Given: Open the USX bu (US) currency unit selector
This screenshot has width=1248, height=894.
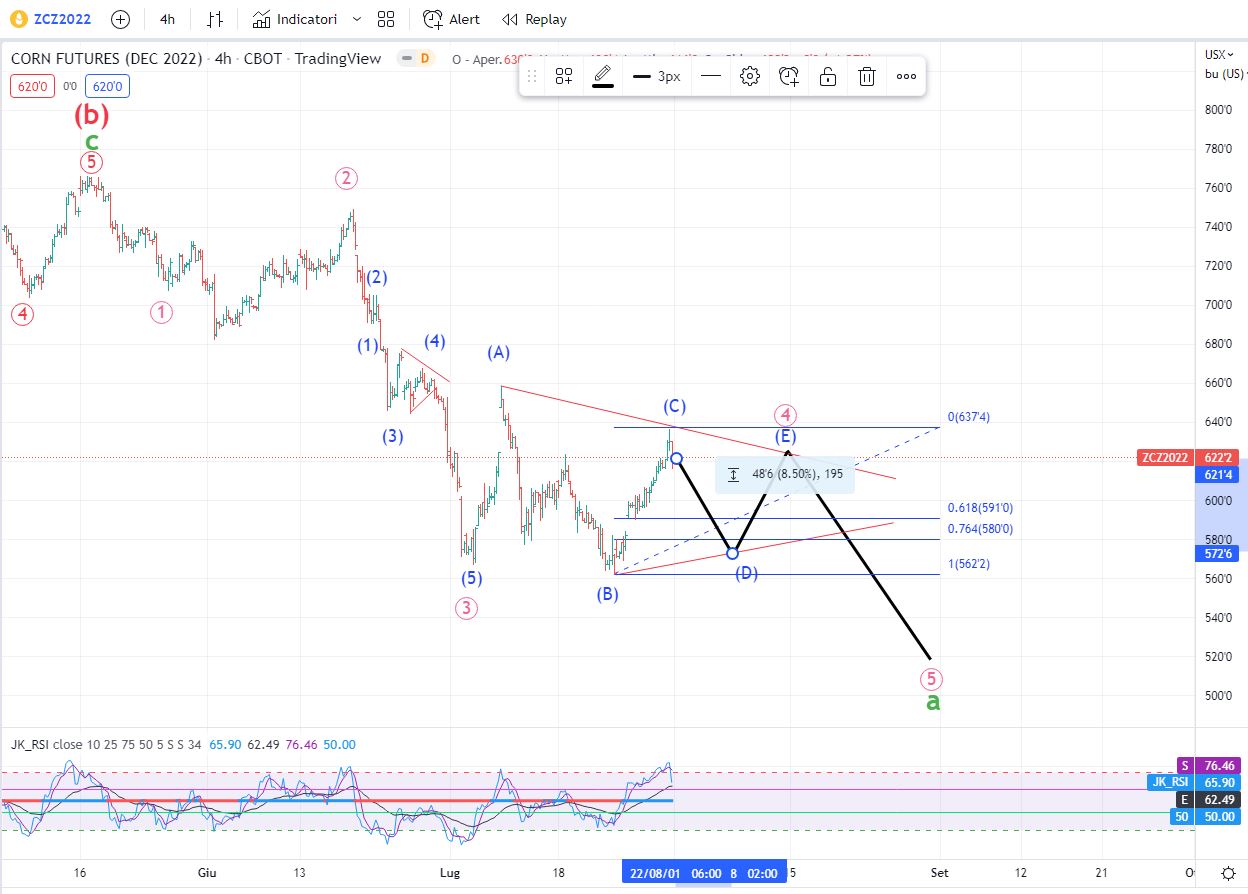Looking at the screenshot, I should pyautogui.click(x=1221, y=64).
